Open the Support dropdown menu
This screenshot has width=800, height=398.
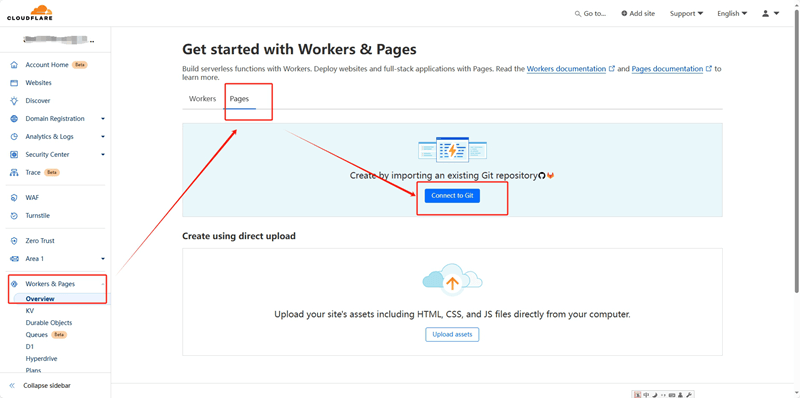(686, 14)
